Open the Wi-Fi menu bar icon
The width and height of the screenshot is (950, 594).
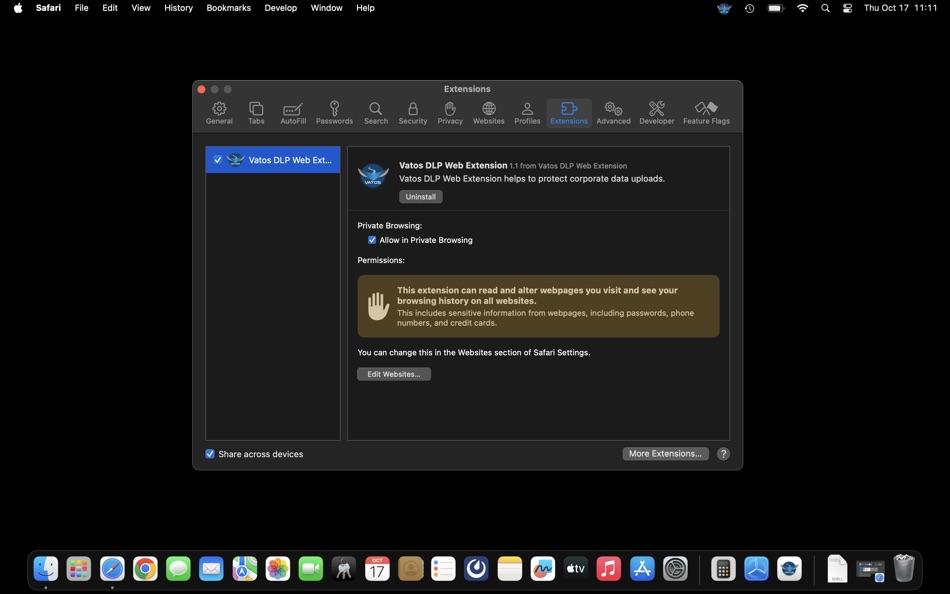tap(802, 8)
